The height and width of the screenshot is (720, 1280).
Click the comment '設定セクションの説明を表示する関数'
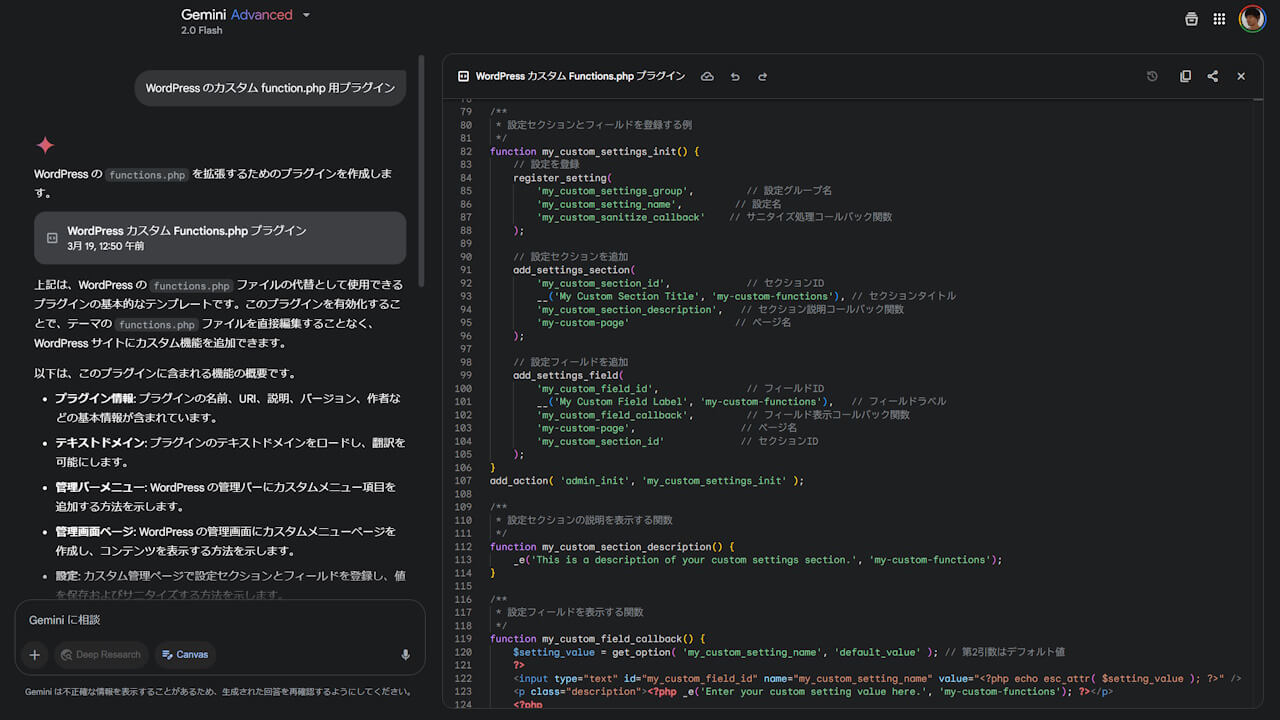[590, 520]
